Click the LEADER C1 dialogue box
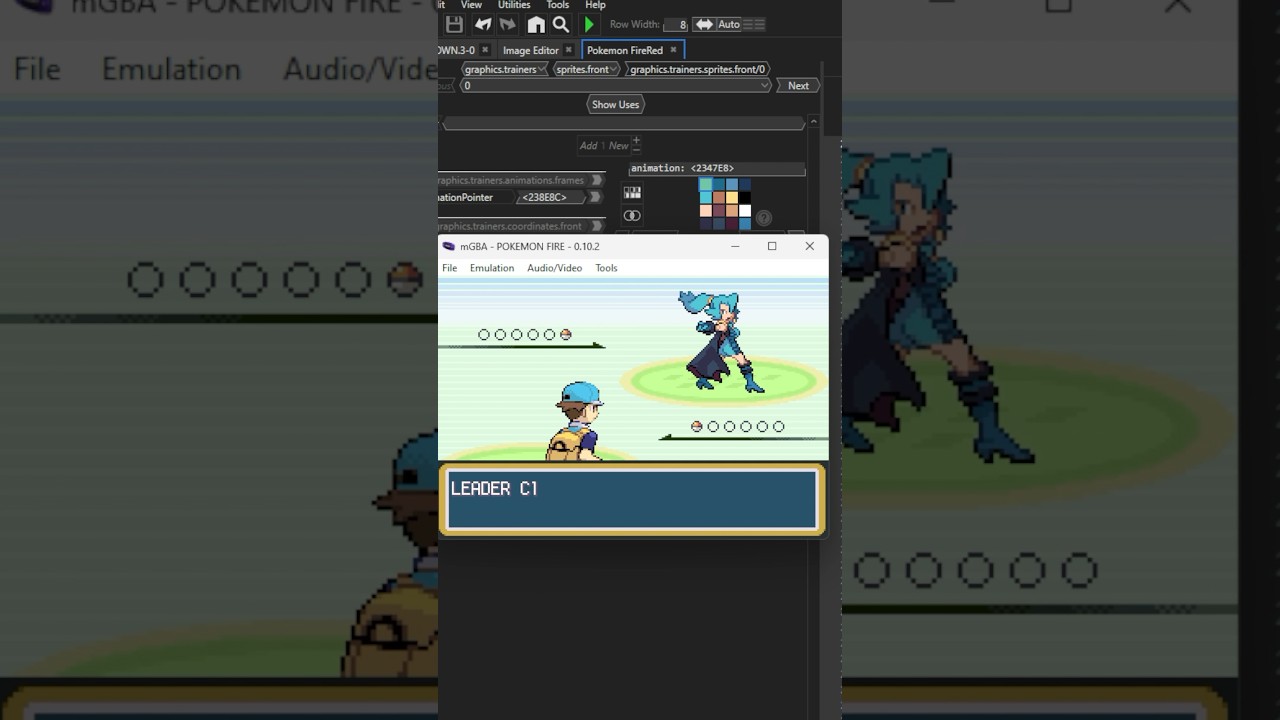 tap(632, 499)
